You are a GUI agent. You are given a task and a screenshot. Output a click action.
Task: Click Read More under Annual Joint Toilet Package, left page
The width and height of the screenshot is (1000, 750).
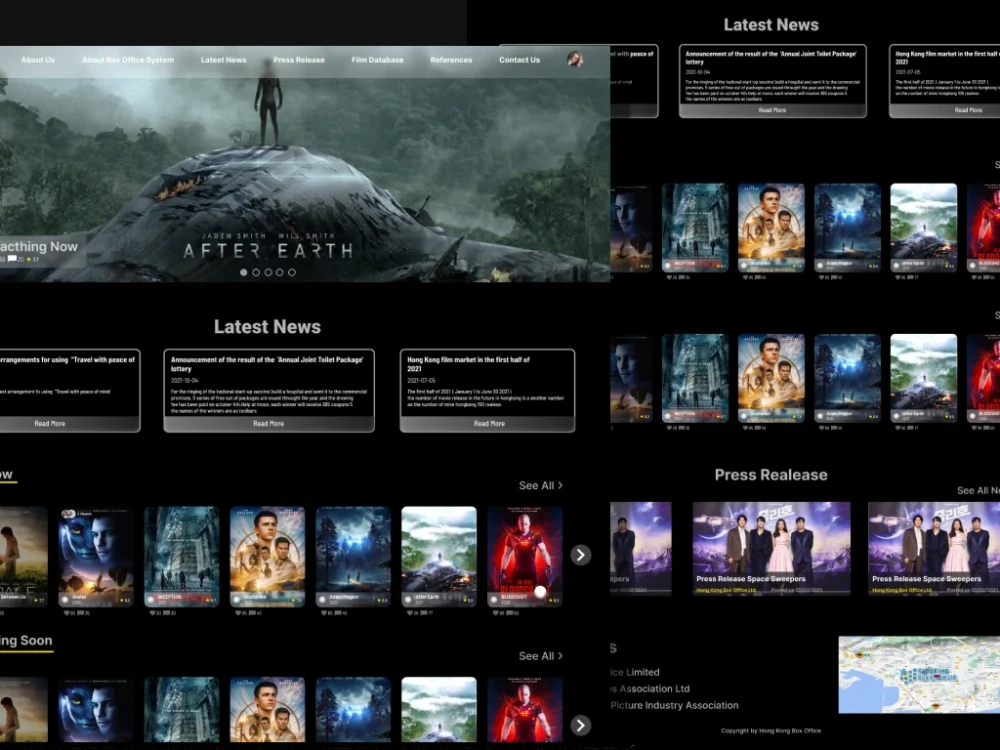tap(268, 423)
